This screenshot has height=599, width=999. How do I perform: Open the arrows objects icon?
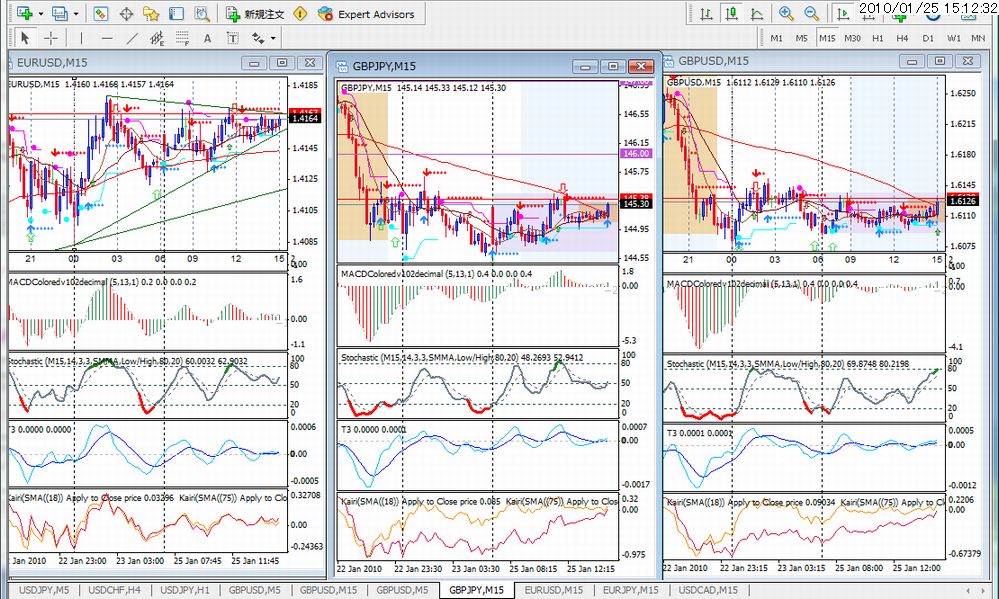pyautogui.click(x=257, y=38)
